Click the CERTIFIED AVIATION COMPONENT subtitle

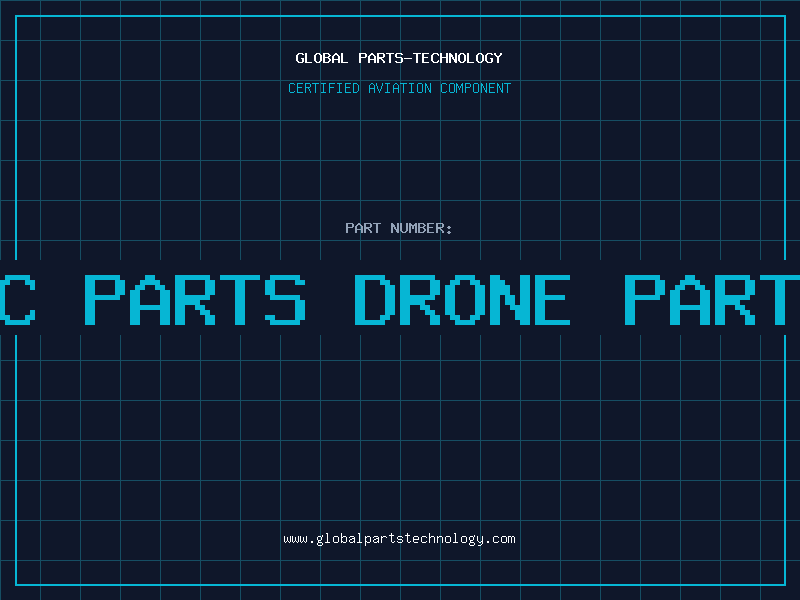coord(399,88)
